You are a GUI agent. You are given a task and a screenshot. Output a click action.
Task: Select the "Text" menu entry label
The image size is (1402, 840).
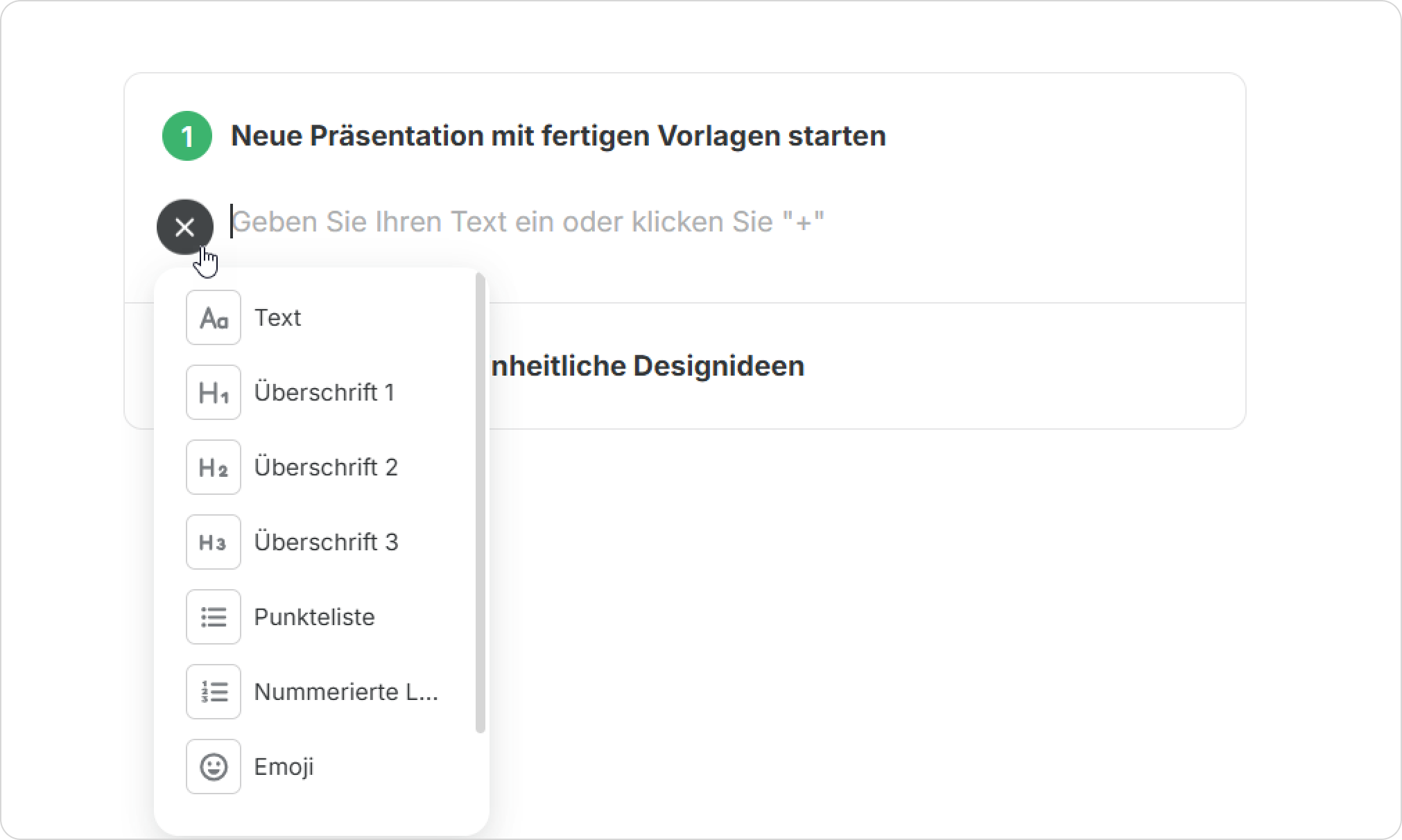click(277, 317)
